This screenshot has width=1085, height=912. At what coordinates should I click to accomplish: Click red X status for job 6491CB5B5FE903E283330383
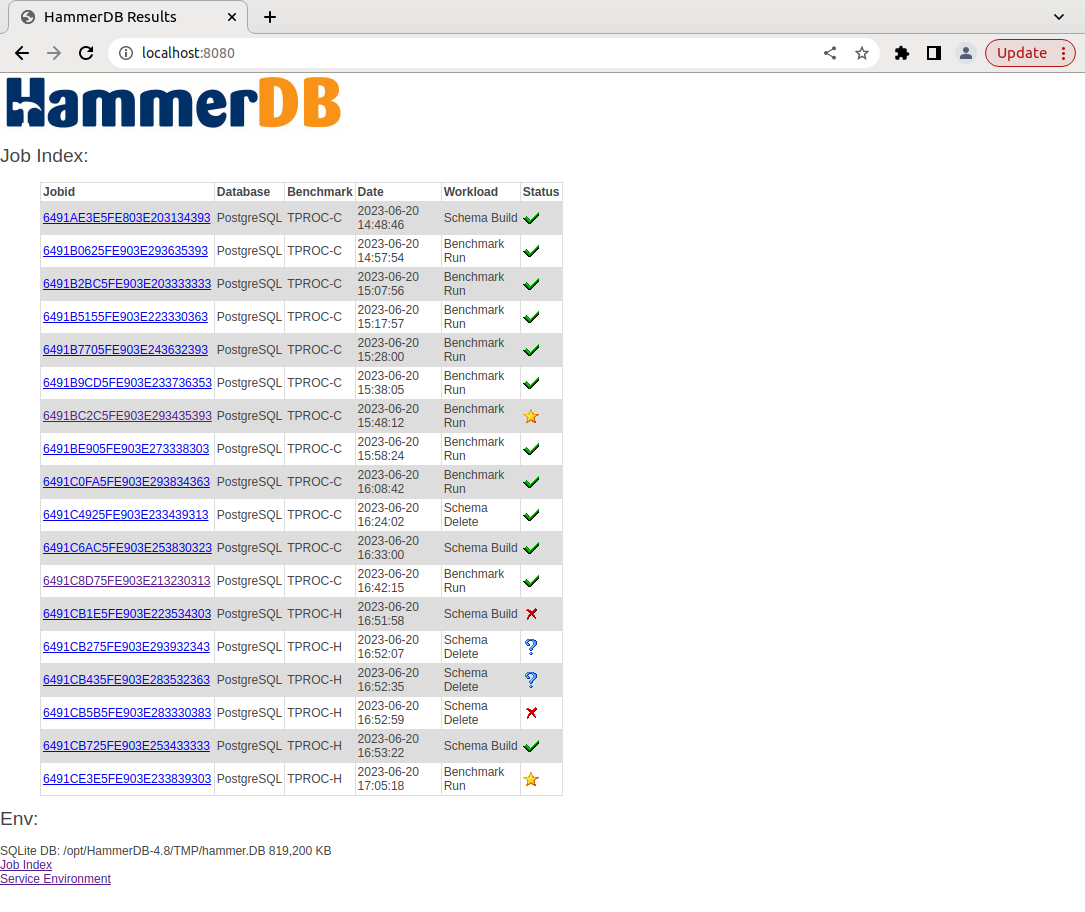click(x=531, y=713)
